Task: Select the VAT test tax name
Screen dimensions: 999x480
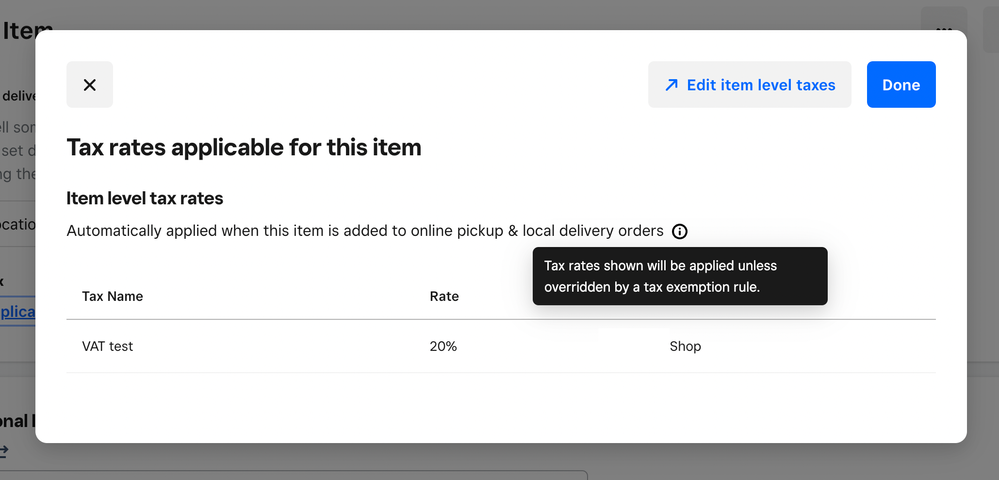Action: tap(107, 346)
